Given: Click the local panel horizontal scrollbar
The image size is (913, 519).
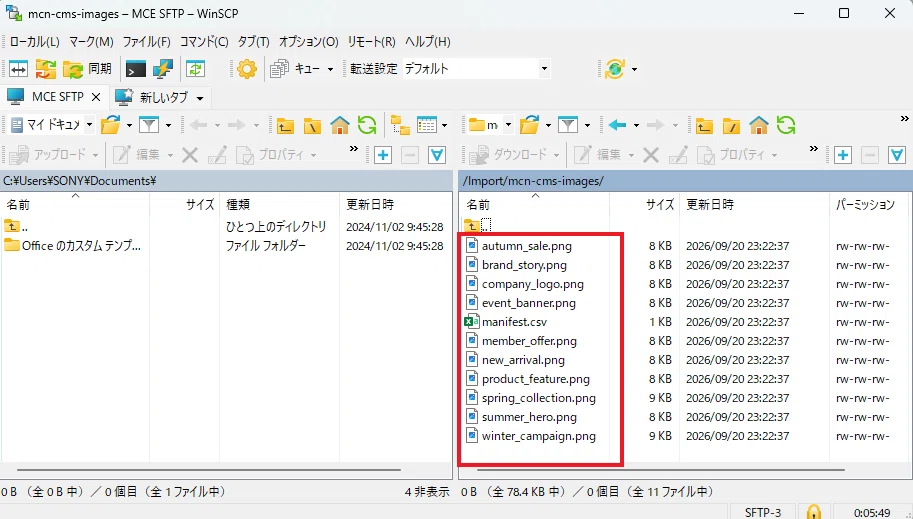Looking at the screenshot, I should tap(208, 469).
